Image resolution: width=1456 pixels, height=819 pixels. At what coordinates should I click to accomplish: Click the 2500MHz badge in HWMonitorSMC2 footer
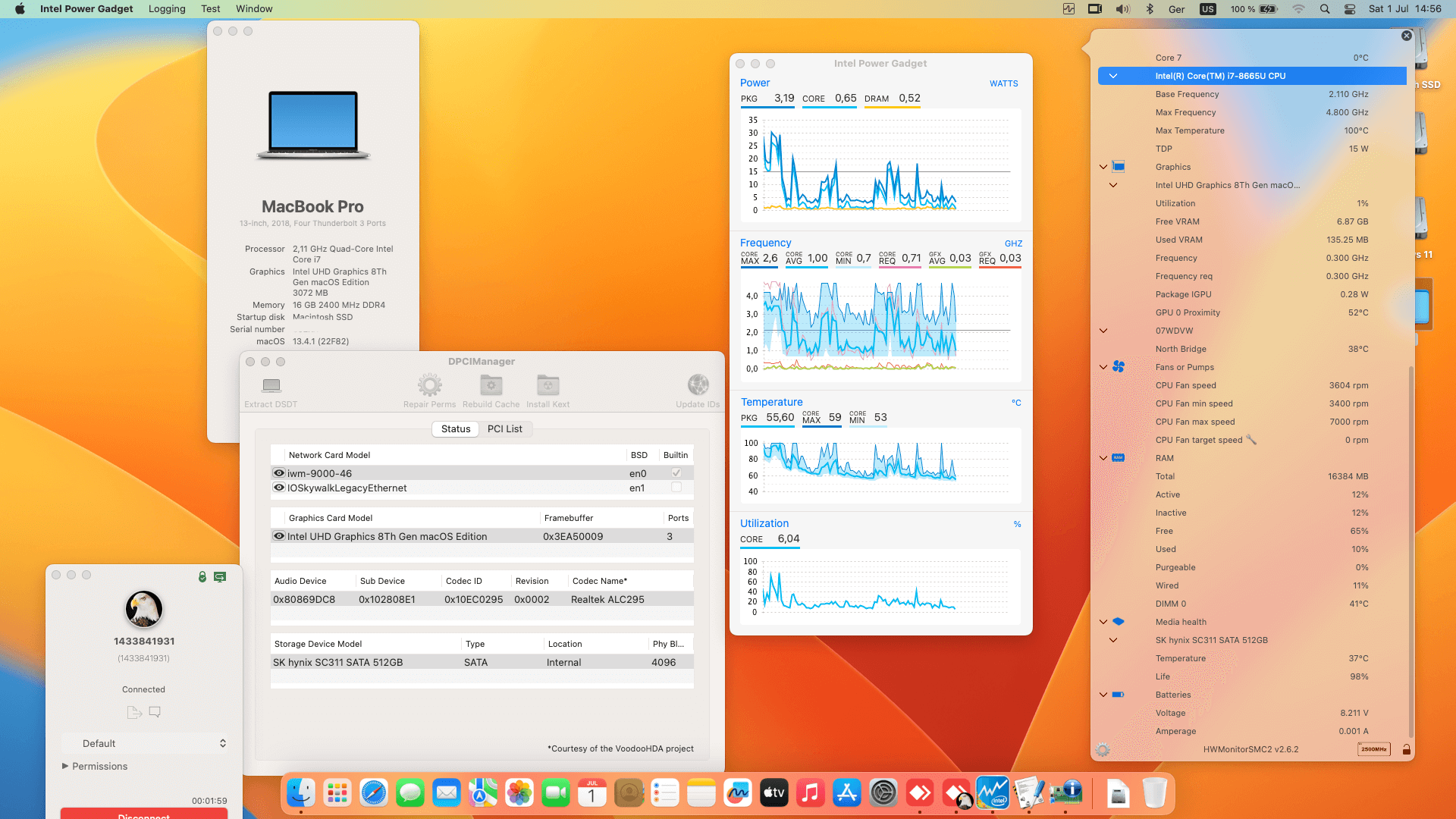point(1373,749)
